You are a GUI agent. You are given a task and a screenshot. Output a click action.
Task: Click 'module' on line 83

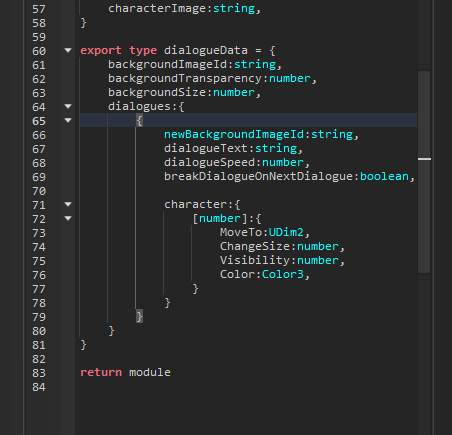point(150,372)
